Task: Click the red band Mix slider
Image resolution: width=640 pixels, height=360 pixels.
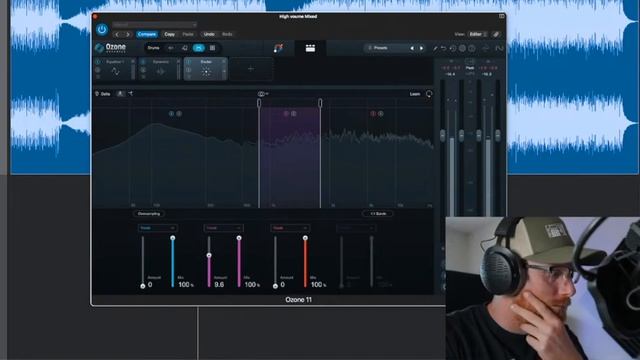Action: coord(305,262)
